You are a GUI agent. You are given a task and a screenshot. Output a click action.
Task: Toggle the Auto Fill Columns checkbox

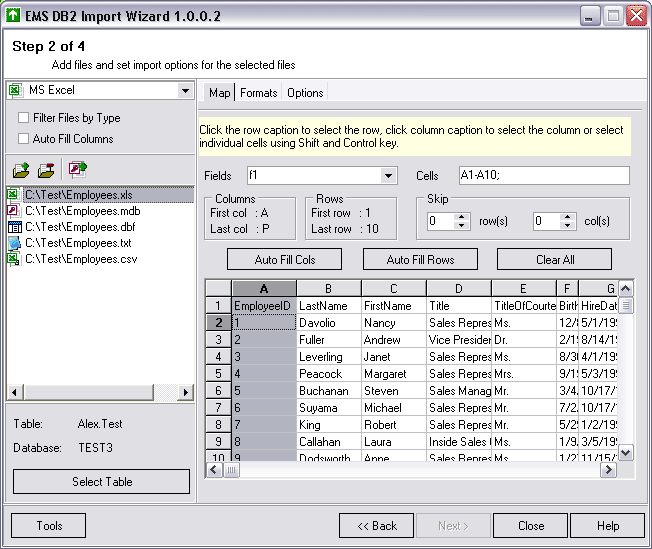[23, 138]
